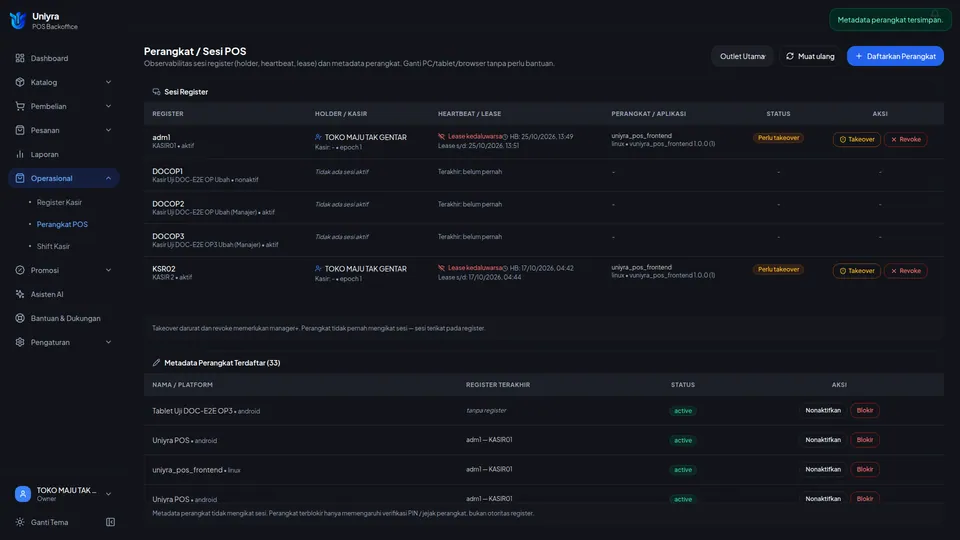Click the Pesanan icon in sidebar
960x540 pixels.
pyautogui.click(x=20, y=130)
